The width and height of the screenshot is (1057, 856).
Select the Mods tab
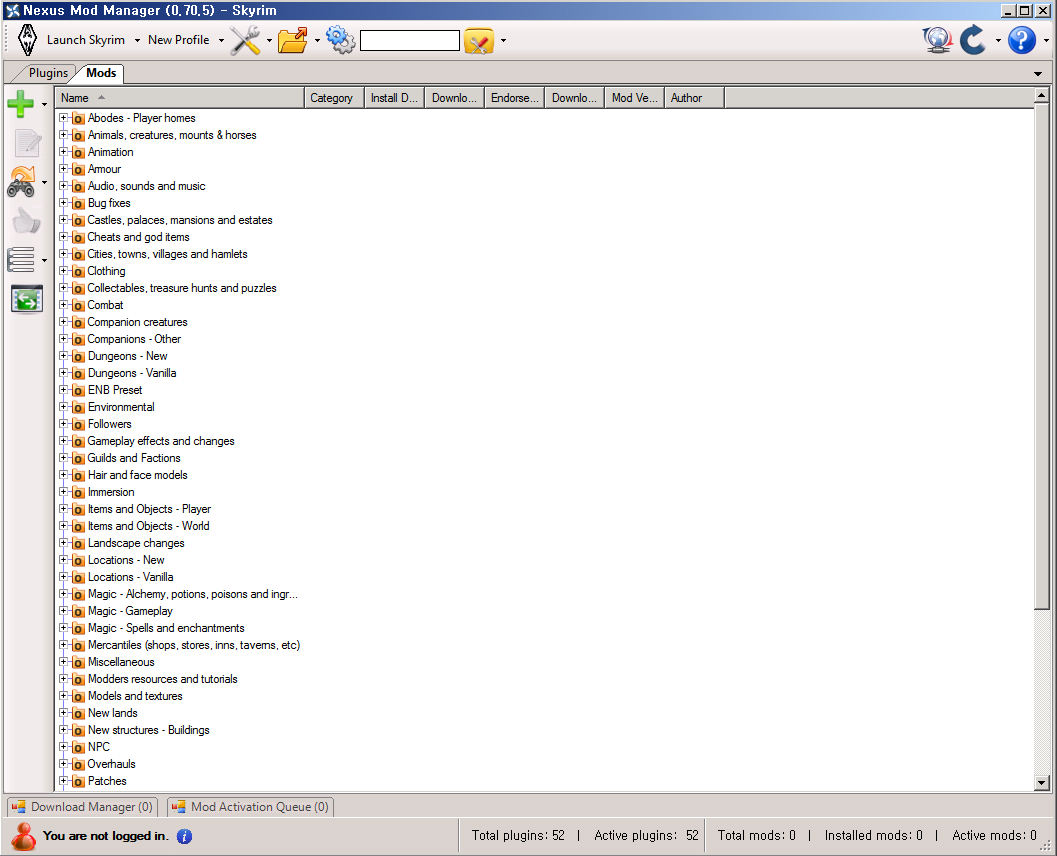click(101, 73)
